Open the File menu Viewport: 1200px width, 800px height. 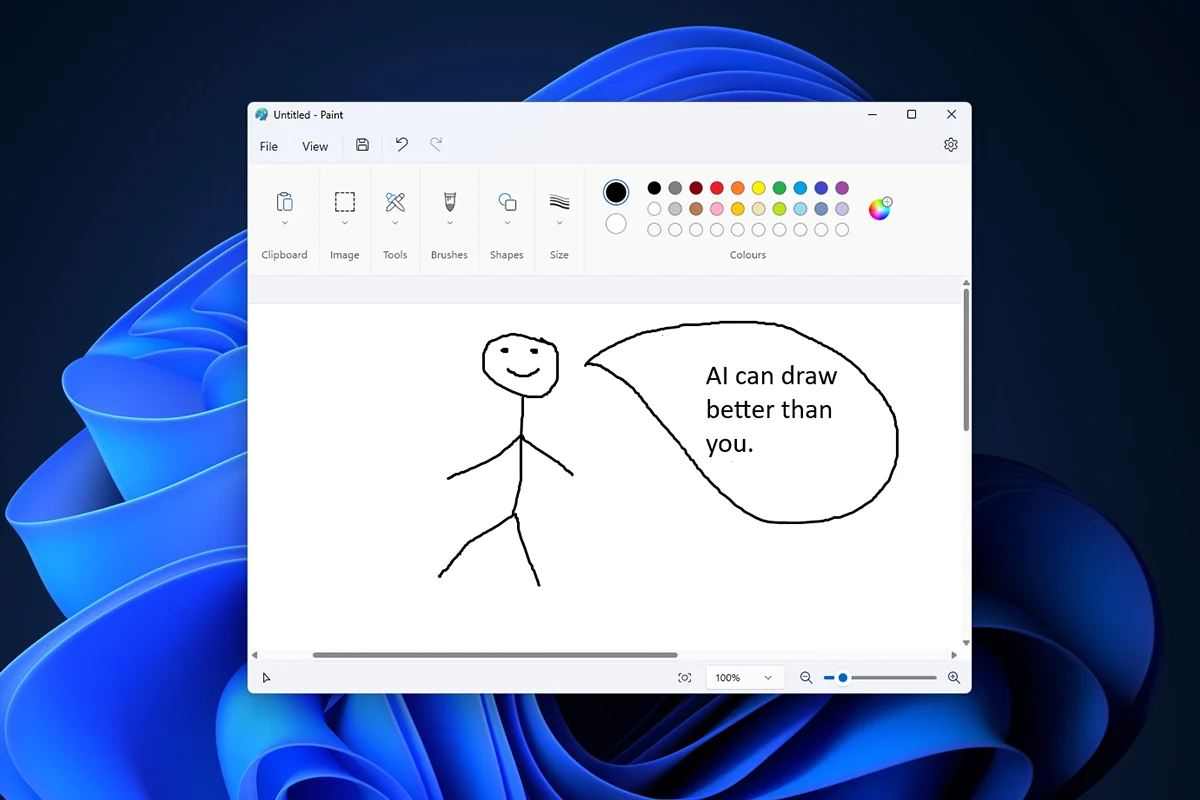[x=269, y=146]
